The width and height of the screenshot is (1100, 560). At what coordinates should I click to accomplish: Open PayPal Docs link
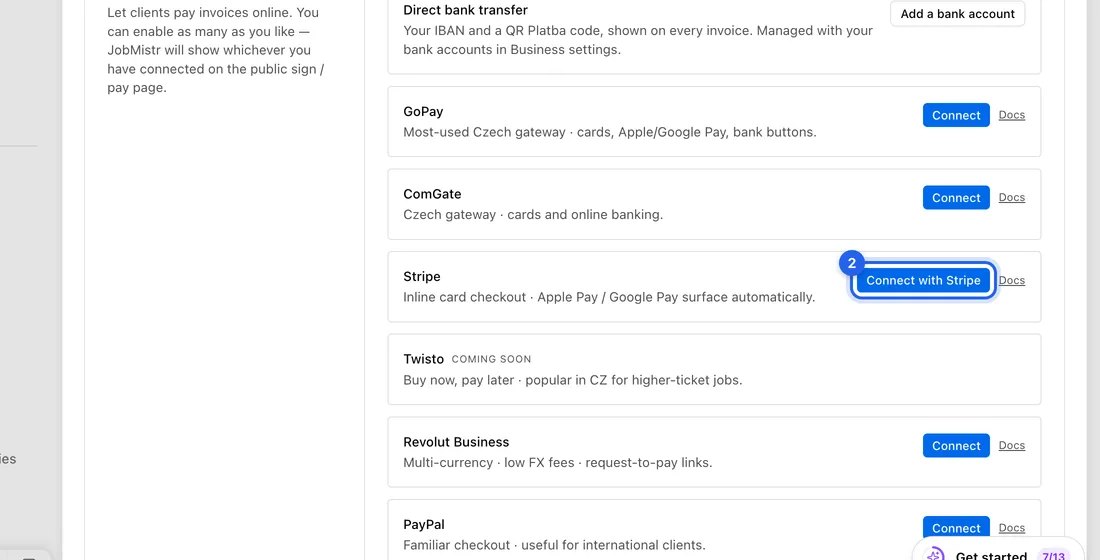coord(1012,528)
